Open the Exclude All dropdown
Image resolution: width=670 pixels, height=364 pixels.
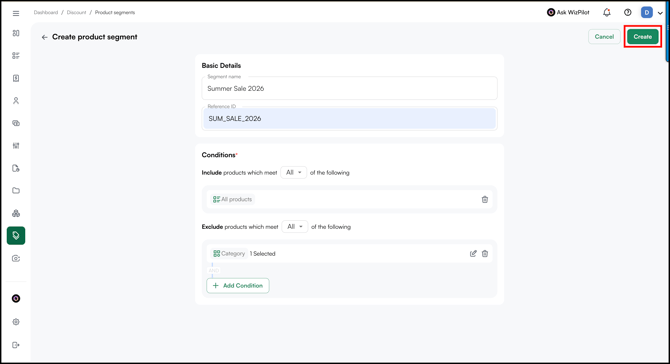tap(295, 226)
